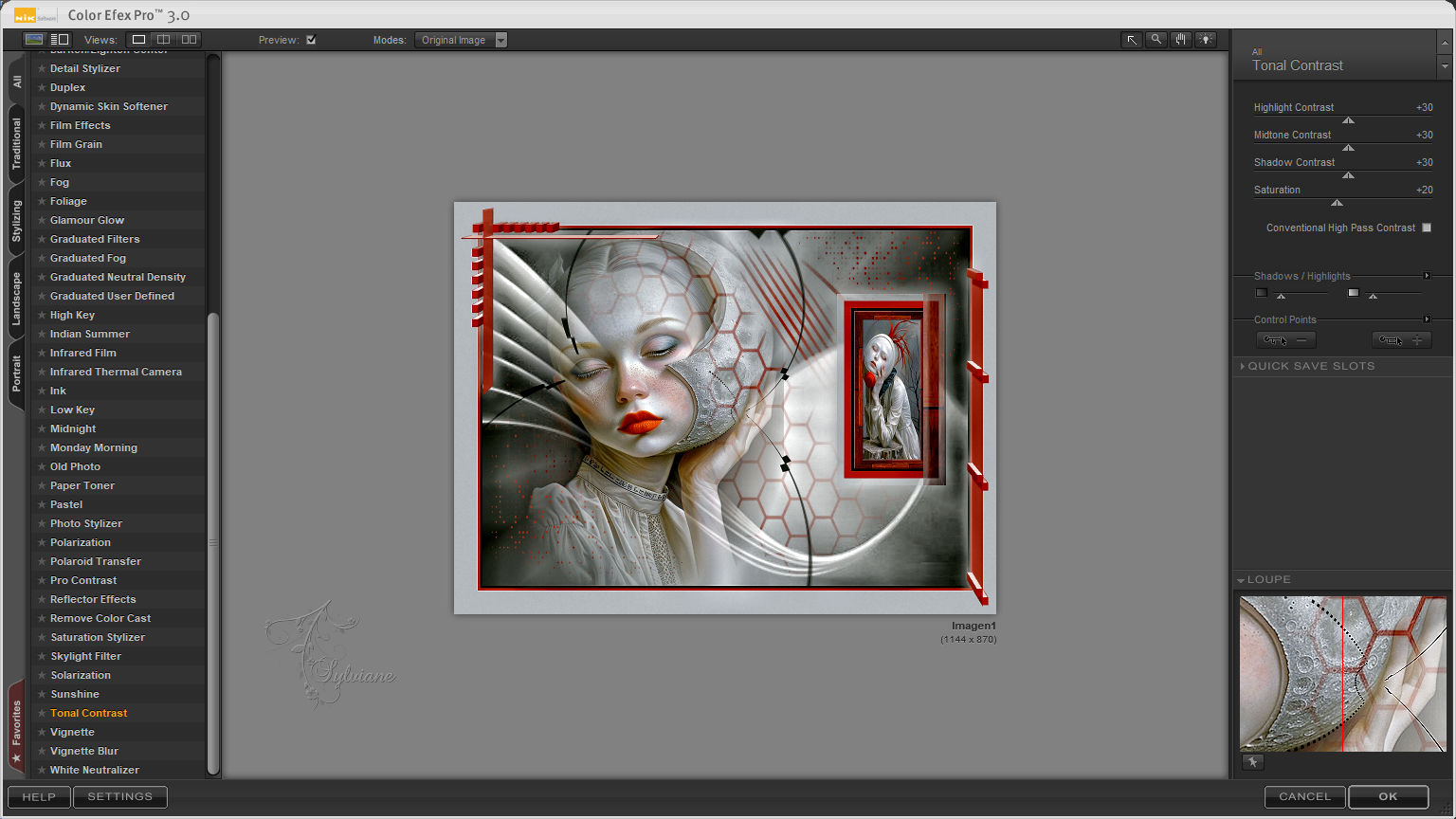
Task: Expand Shadows / Highlights section
Action: coord(1427,276)
